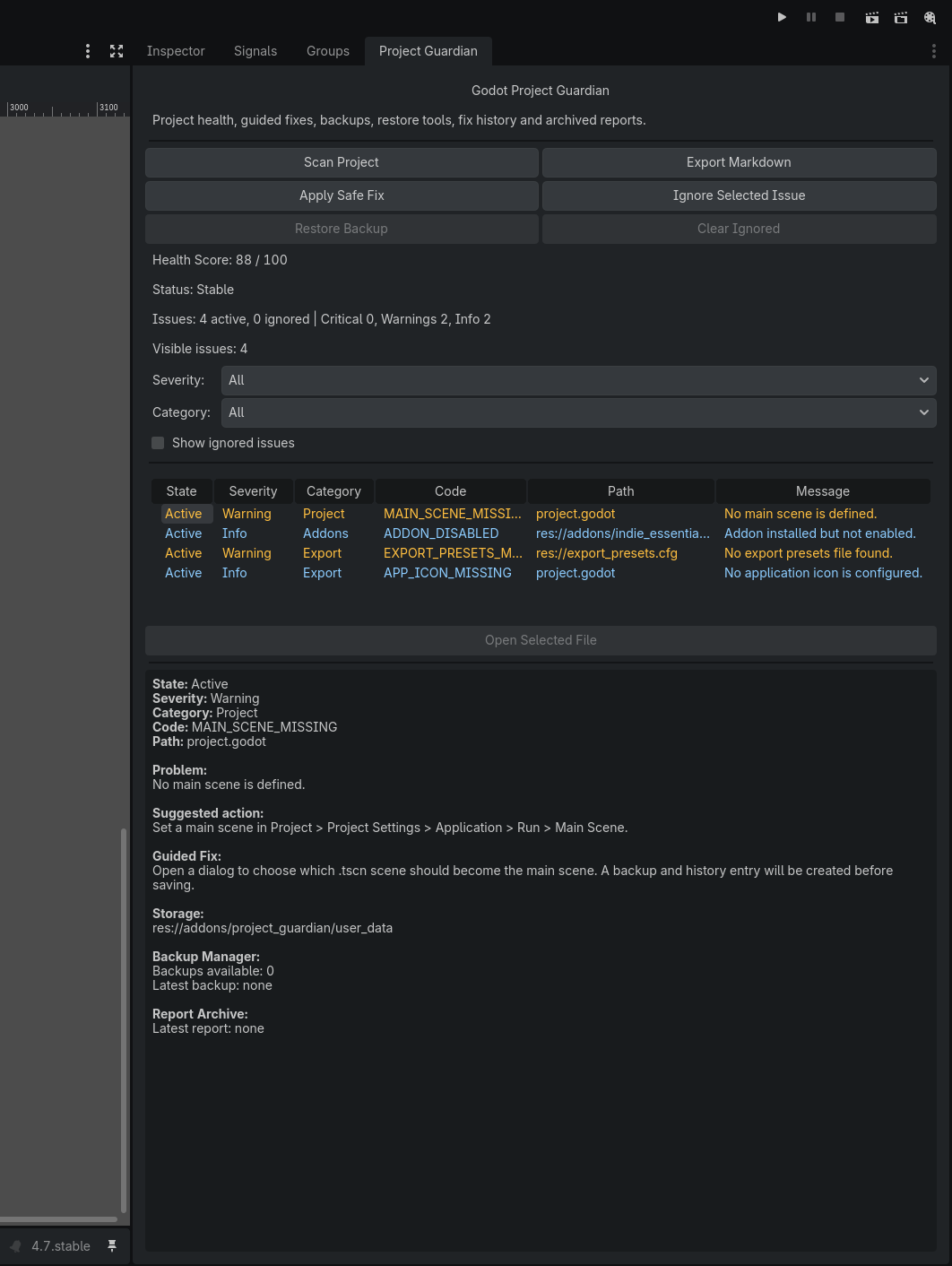Open viewport three-dot menu left of Inspector
952x1266 pixels.
click(x=88, y=51)
